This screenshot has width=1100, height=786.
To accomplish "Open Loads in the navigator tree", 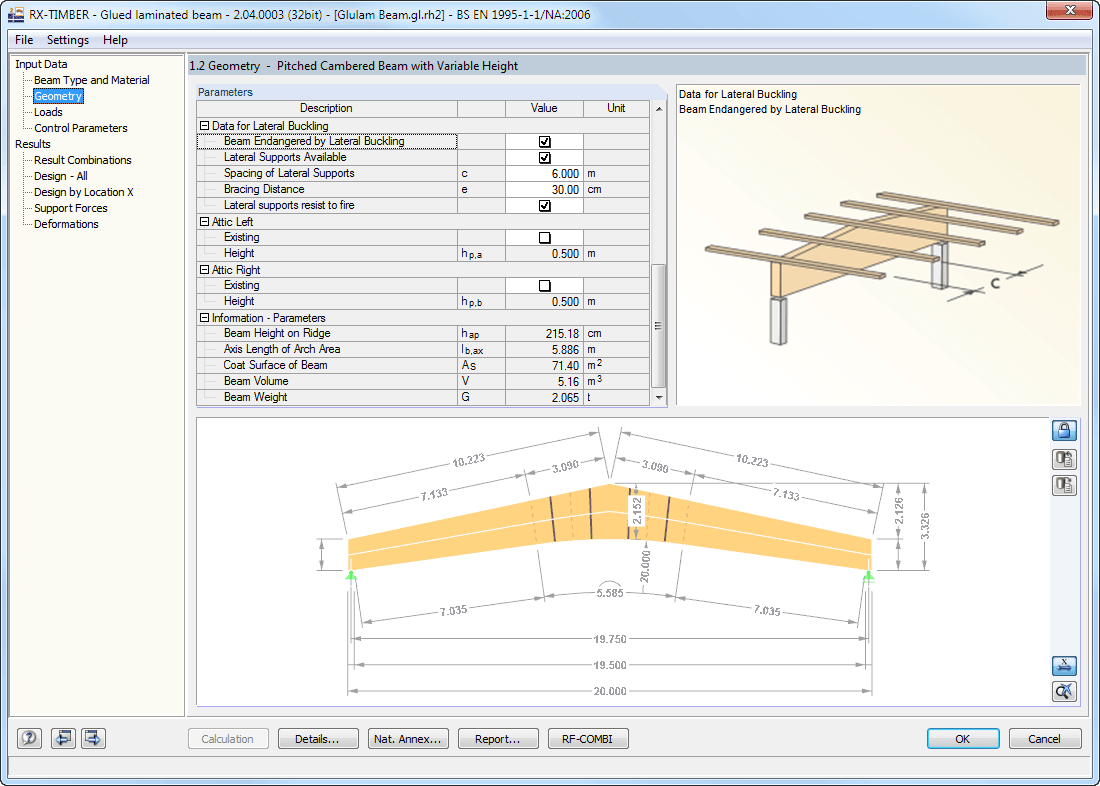I will 48,112.
